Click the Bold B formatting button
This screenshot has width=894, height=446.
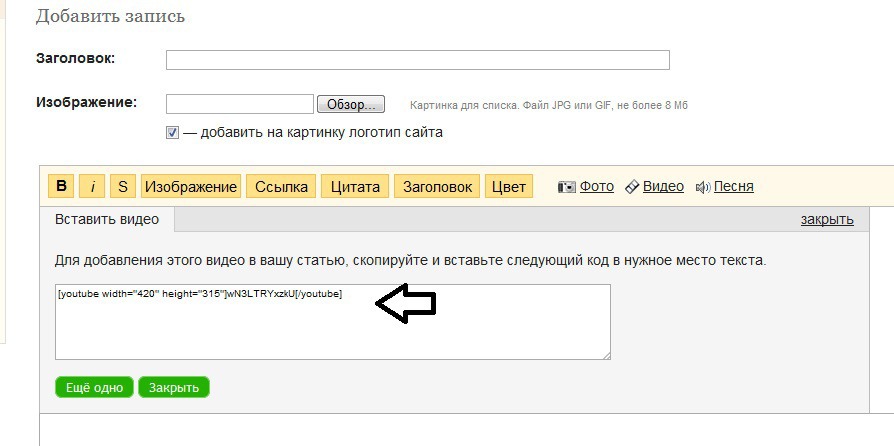pyautogui.click(x=62, y=186)
